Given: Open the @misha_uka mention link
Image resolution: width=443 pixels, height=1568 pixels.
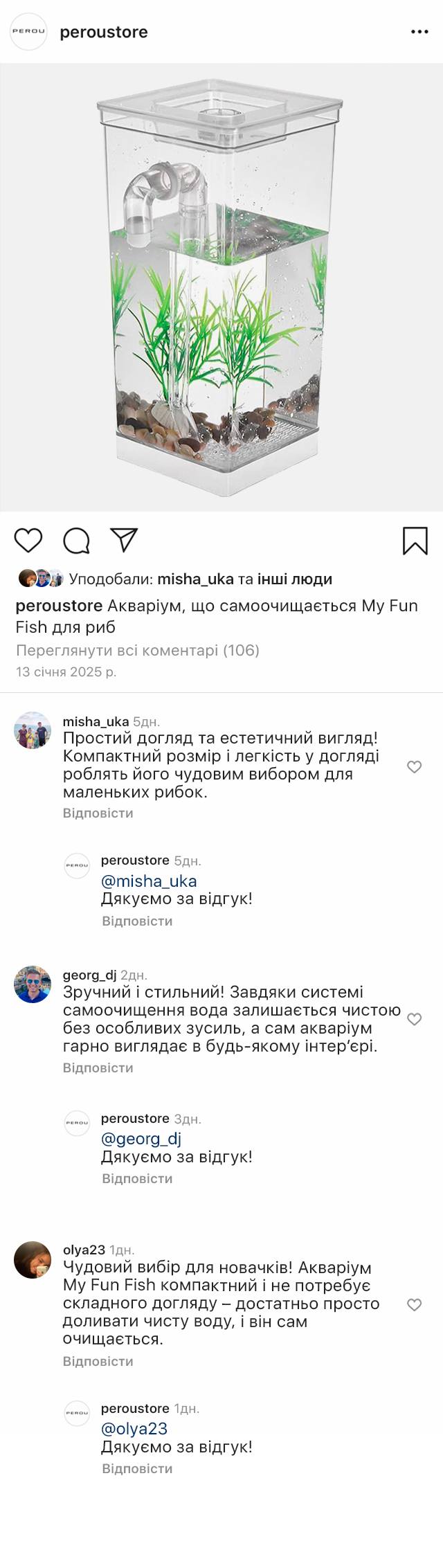Looking at the screenshot, I should (x=149, y=881).
